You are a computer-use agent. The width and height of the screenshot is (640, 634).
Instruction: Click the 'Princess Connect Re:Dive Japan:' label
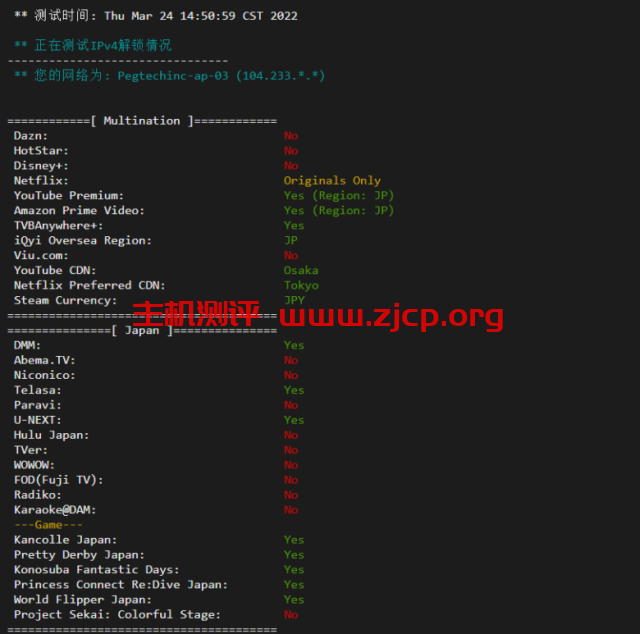(120, 585)
